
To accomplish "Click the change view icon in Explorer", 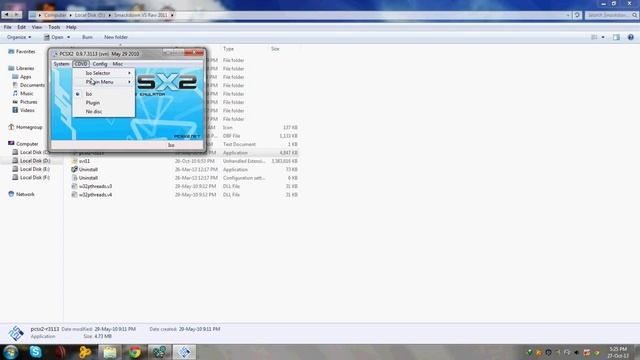I will pyautogui.click(x=594, y=37).
